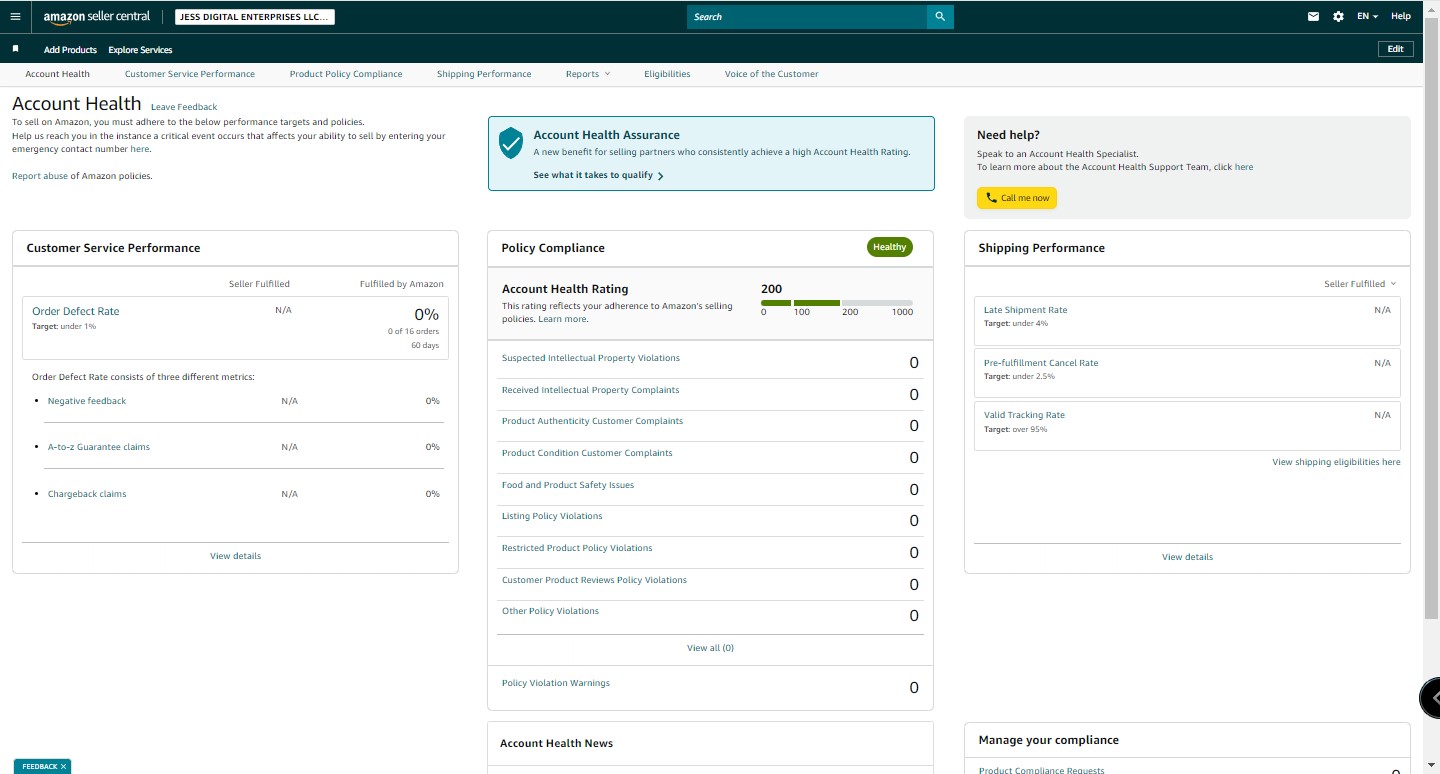Open the Eligibilities tab

click(667, 74)
